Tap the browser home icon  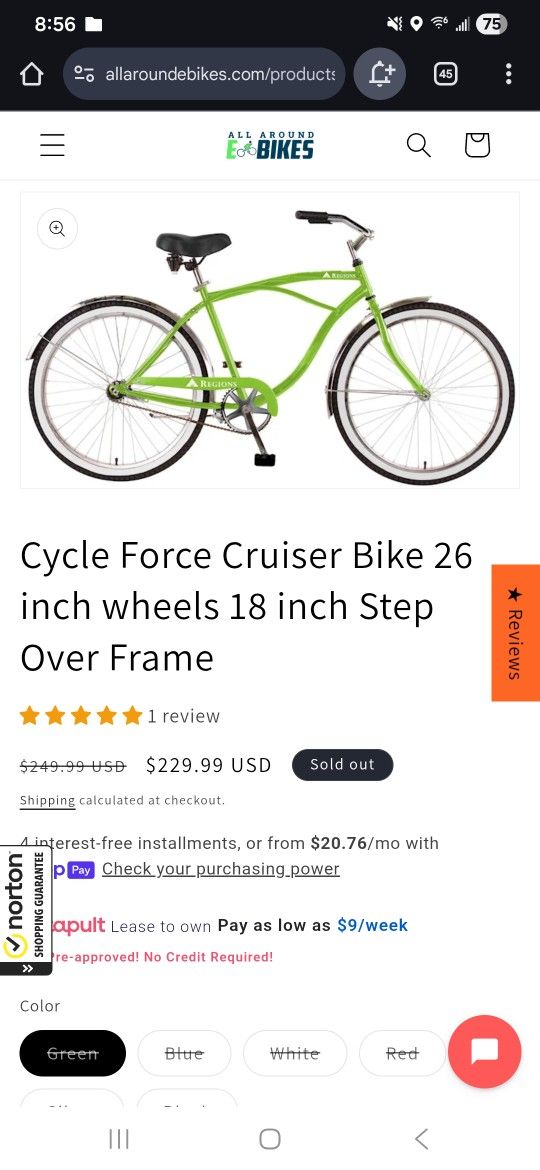pos(31,74)
